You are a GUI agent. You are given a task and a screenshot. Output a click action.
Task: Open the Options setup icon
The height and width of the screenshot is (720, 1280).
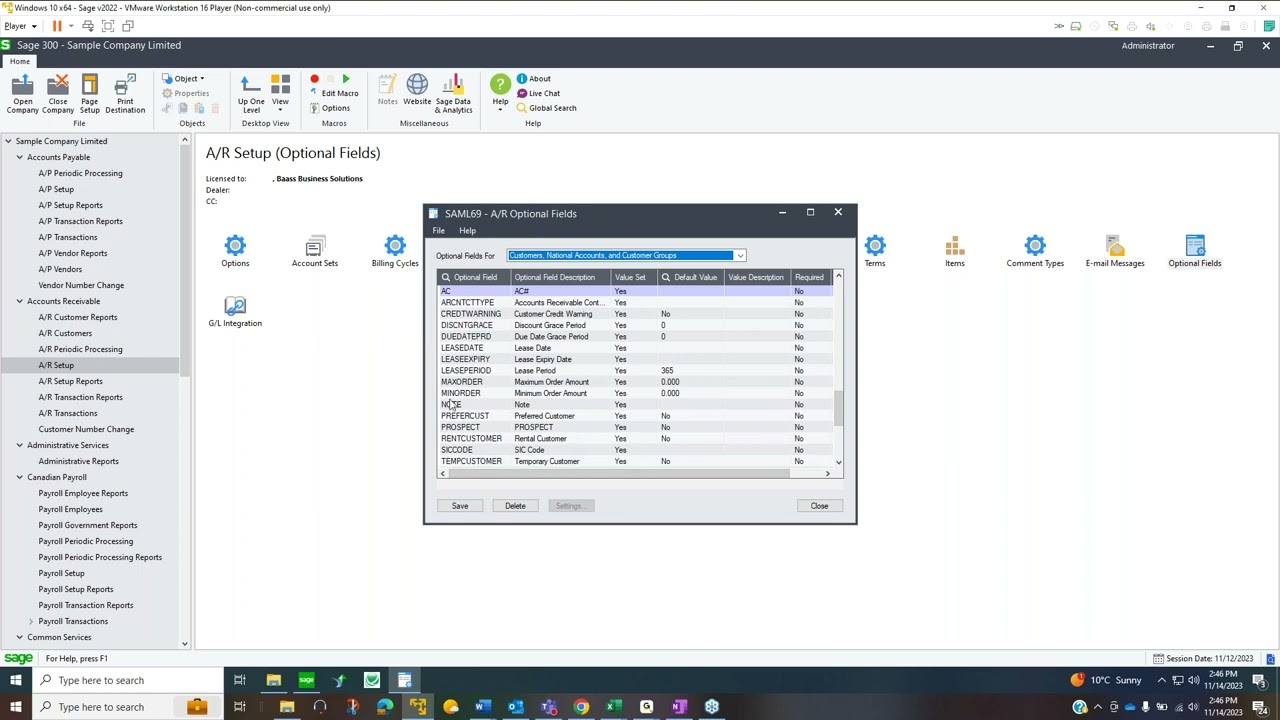pyautogui.click(x=235, y=251)
